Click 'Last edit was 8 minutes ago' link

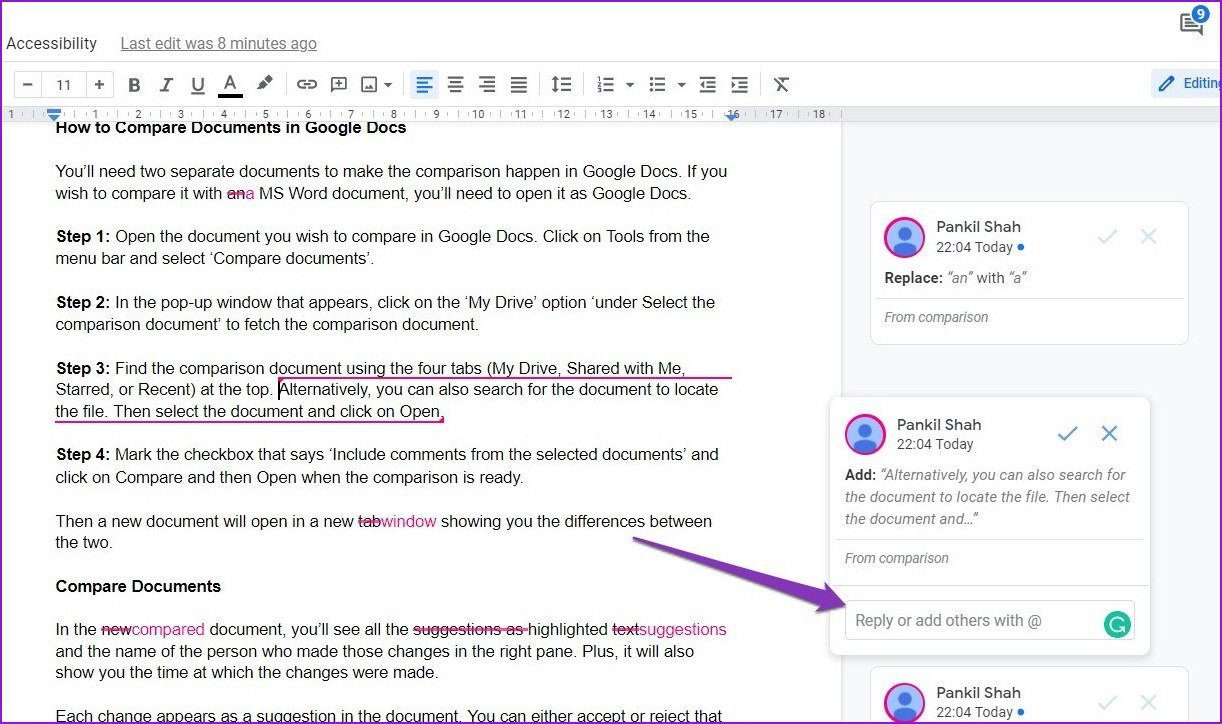(218, 43)
